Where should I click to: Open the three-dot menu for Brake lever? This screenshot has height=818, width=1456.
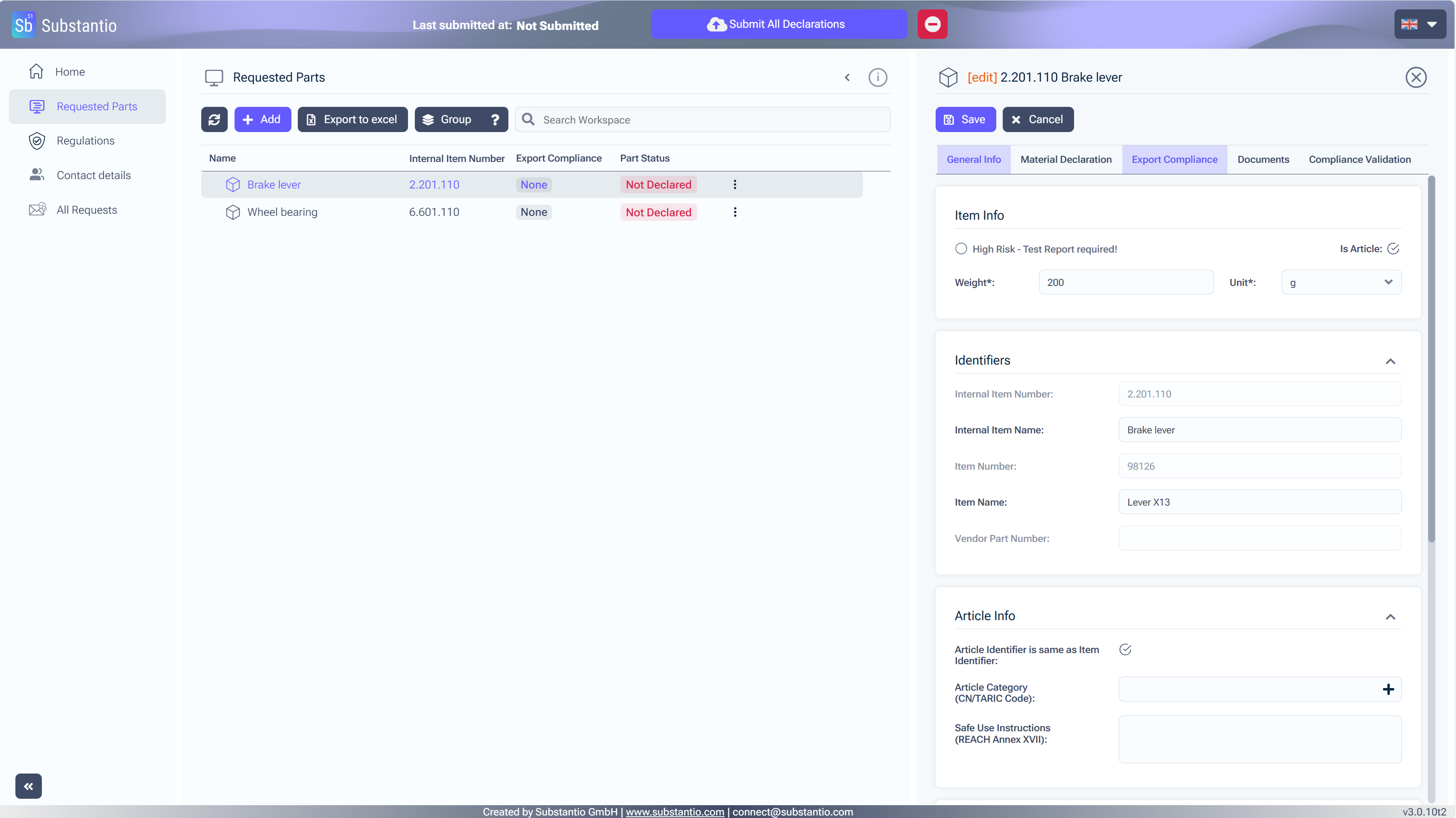pyautogui.click(x=735, y=184)
